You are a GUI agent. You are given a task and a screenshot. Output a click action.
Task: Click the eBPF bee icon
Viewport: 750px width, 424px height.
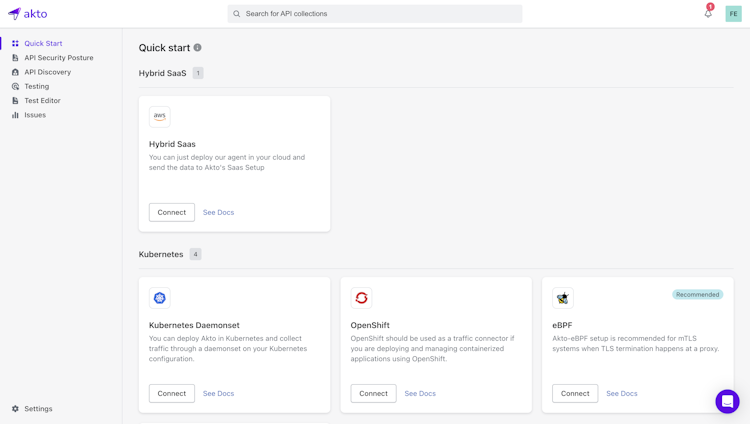(563, 298)
